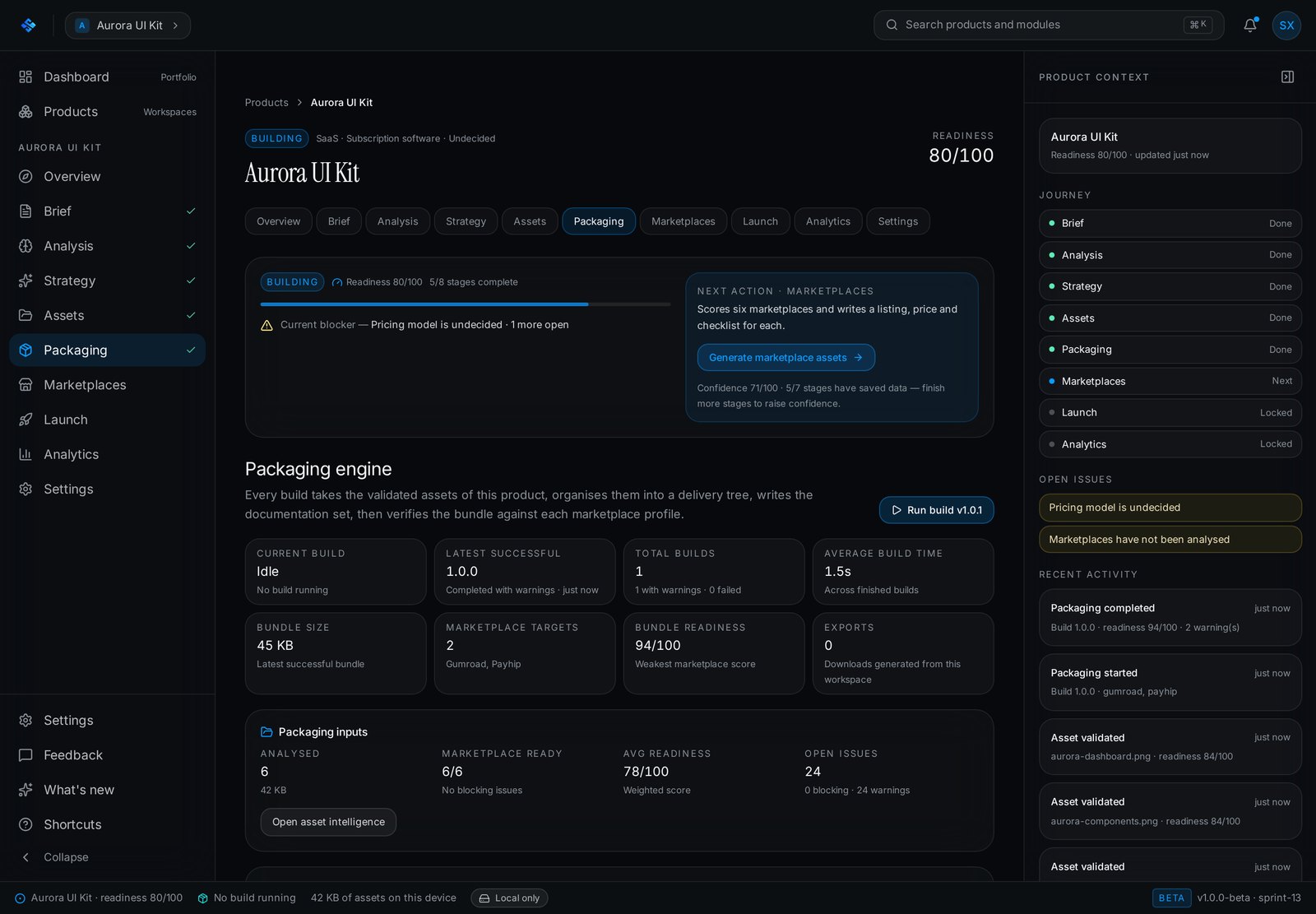Open the Pricing model is undecided issue
The width and height of the screenshot is (1316, 914).
click(1170, 508)
